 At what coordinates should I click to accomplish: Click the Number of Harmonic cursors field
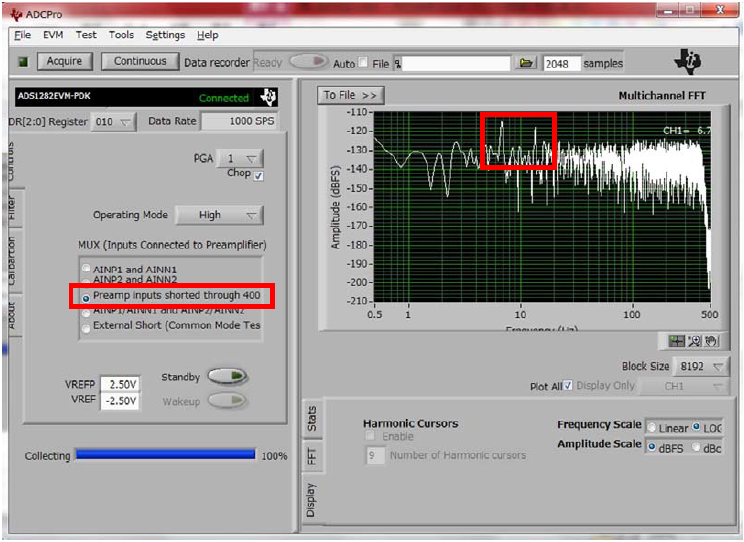(x=374, y=455)
